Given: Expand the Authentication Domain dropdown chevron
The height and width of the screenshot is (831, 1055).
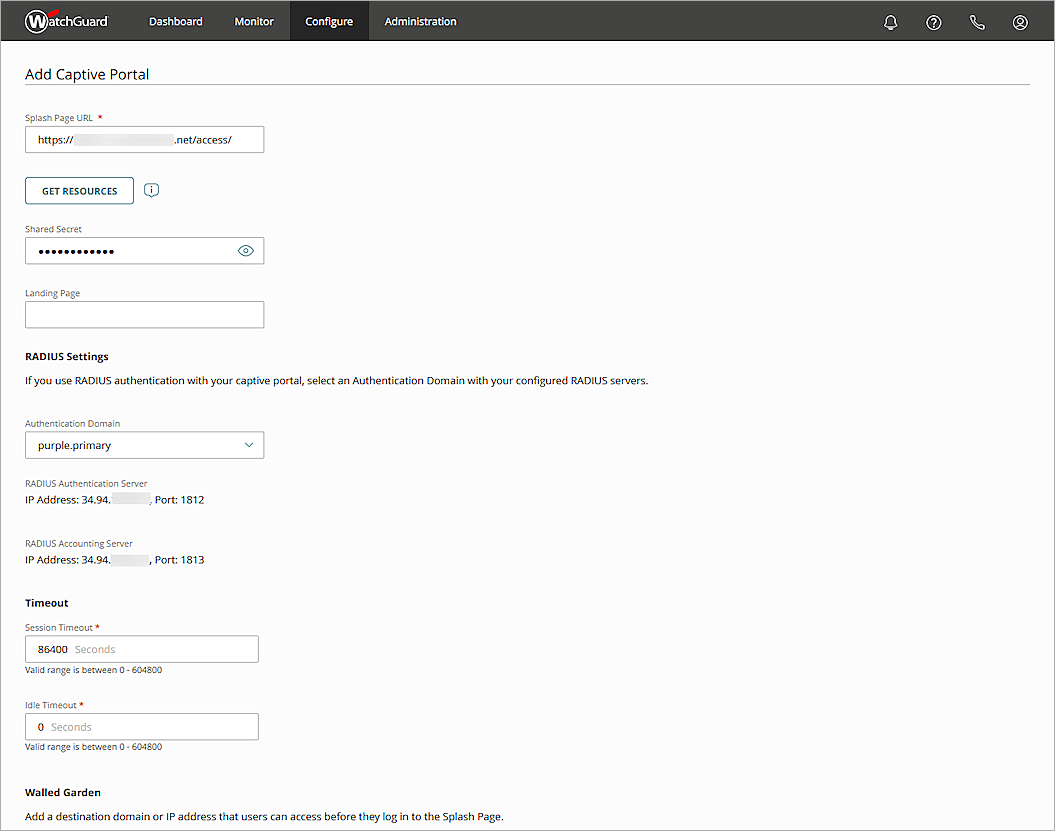Looking at the screenshot, I should click(x=250, y=444).
